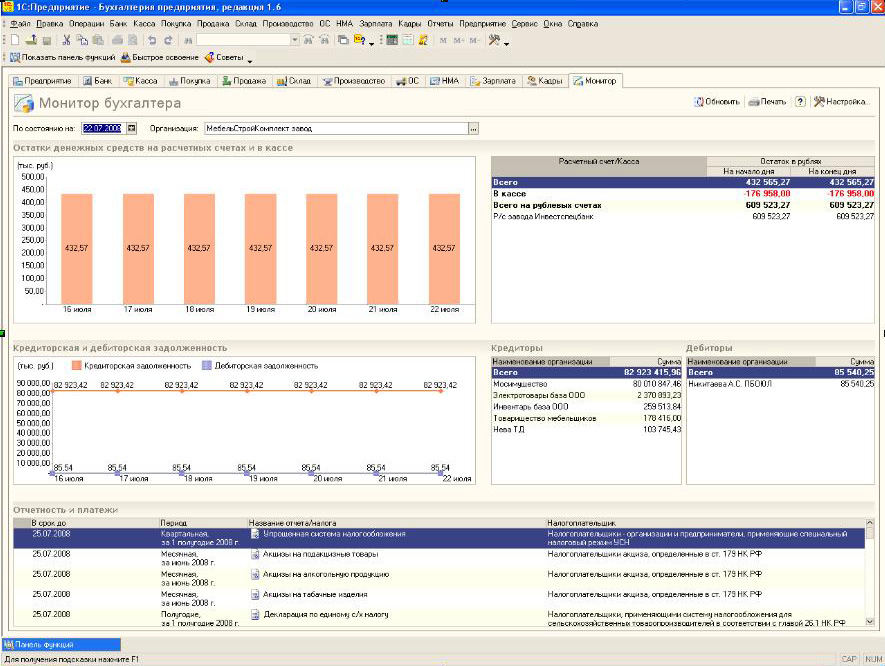Click the Монитор бухгалтера header icon

24,103
